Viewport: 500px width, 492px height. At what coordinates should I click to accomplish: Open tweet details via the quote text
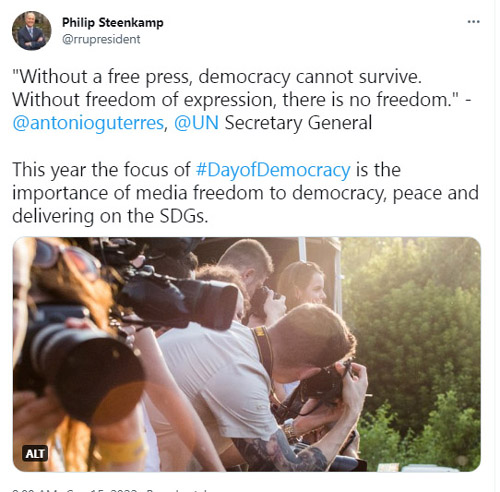click(242, 88)
